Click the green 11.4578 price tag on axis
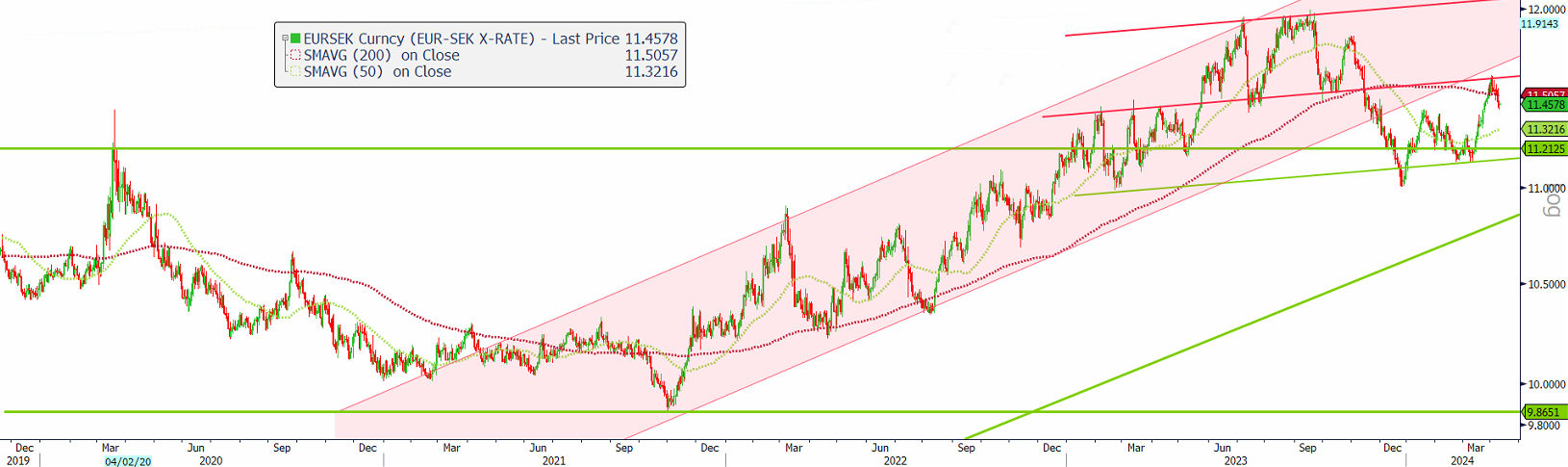Screen dimensions: 1568x467 tap(1544, 105)
